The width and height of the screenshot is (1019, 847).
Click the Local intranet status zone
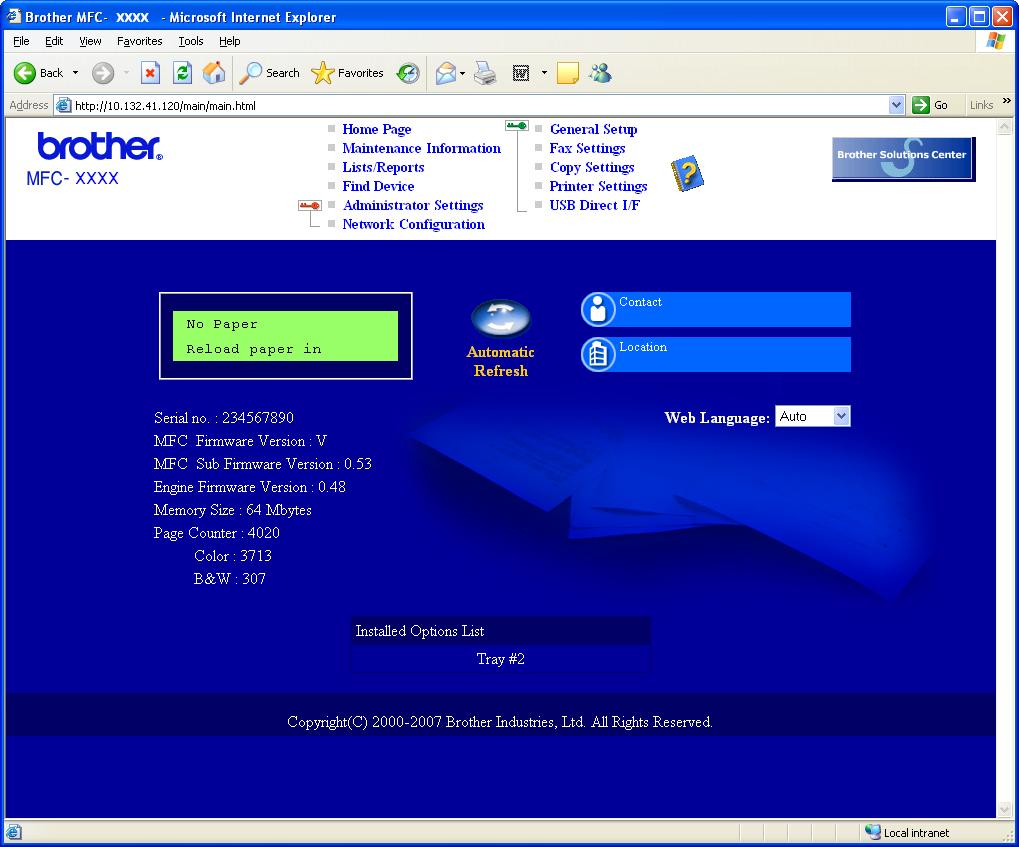907,833
